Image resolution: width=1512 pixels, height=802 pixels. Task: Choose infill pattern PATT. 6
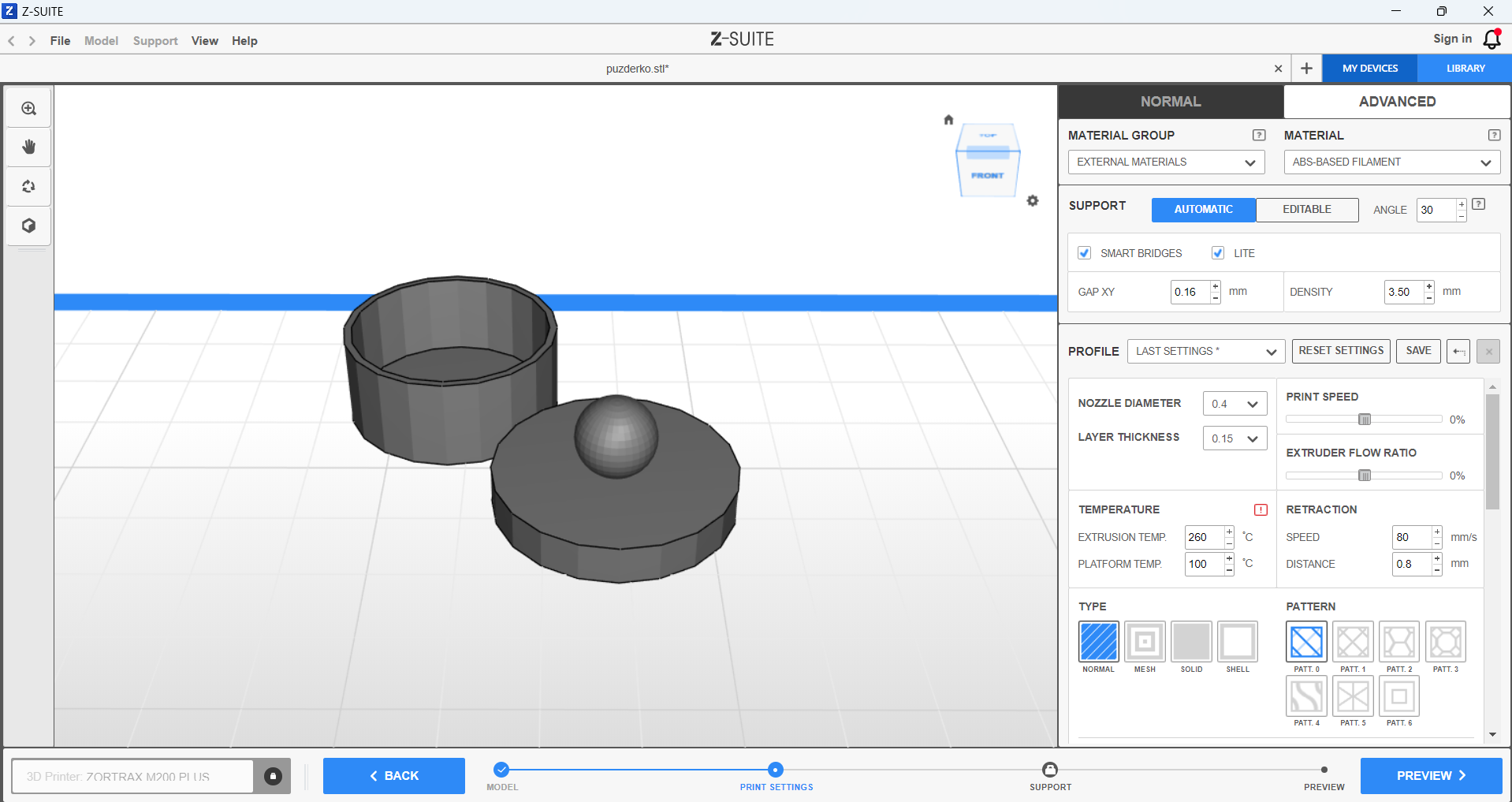coord(1399,696)
